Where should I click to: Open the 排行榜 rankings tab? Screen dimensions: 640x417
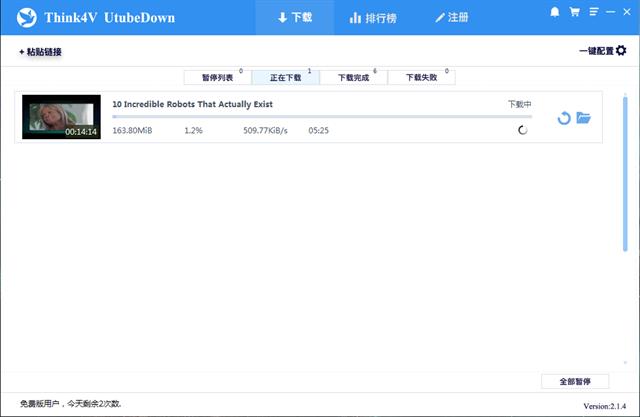click(x=369, y=18)
